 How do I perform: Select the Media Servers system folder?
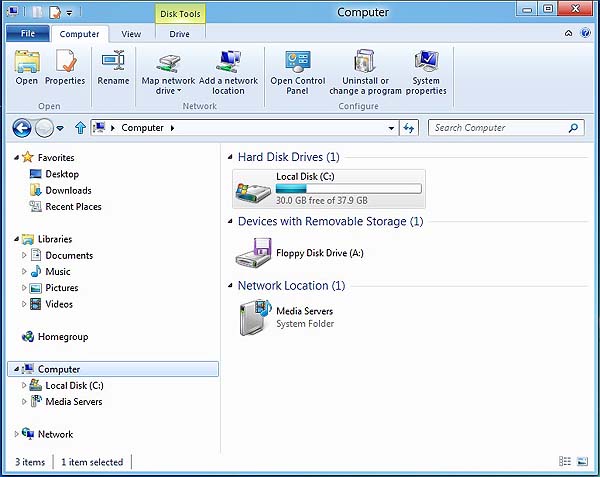click(253, 317)
